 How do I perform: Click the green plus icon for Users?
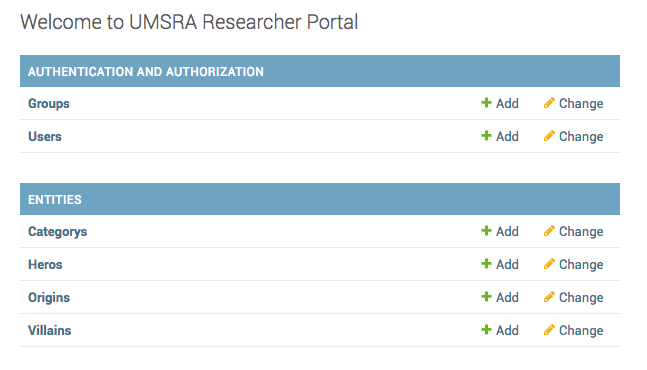click(486, 136)
